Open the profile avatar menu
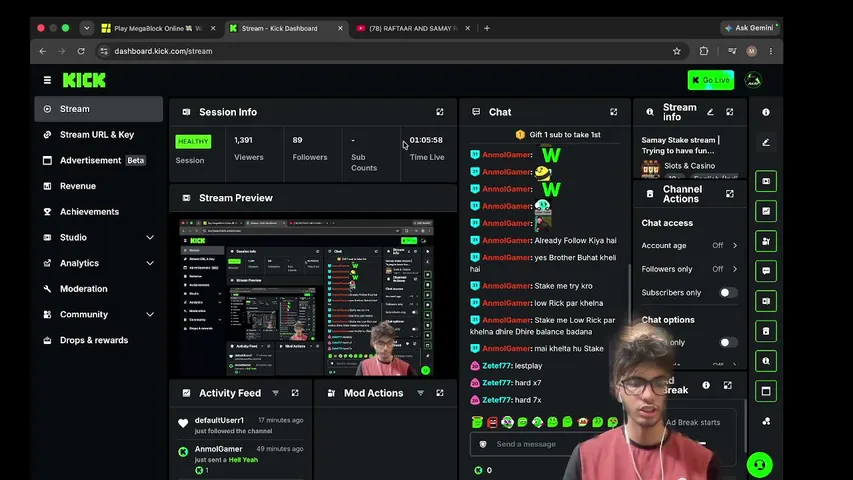Screen dimensions: 853x480 tap(753, 81)
